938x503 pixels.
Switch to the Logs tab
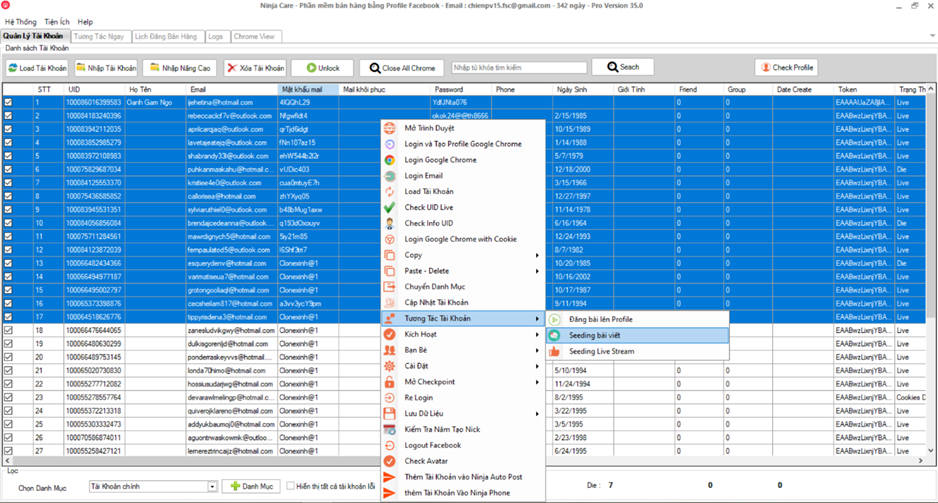215,36
